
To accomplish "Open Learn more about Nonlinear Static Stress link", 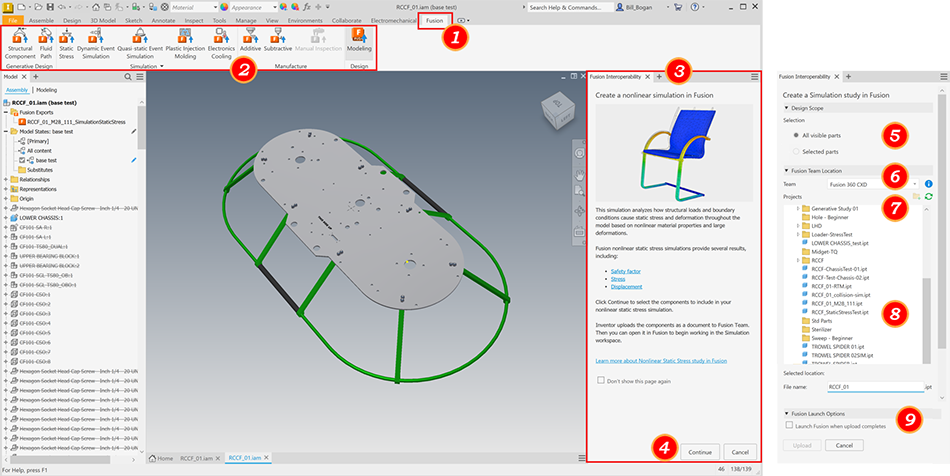I will (661, 360).
